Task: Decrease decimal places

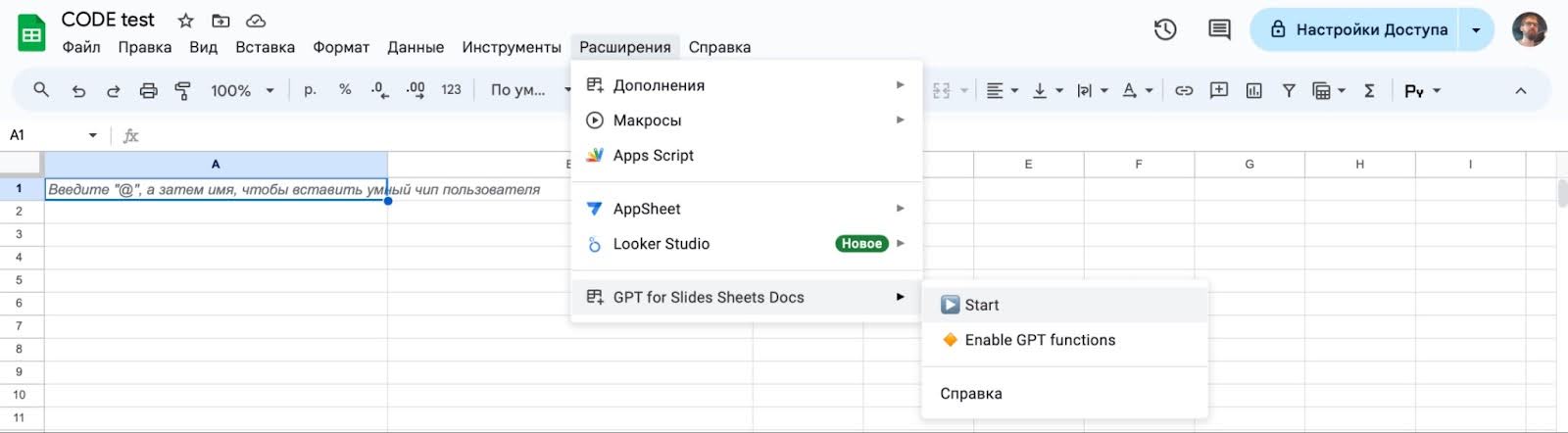Action: point(379,90)
